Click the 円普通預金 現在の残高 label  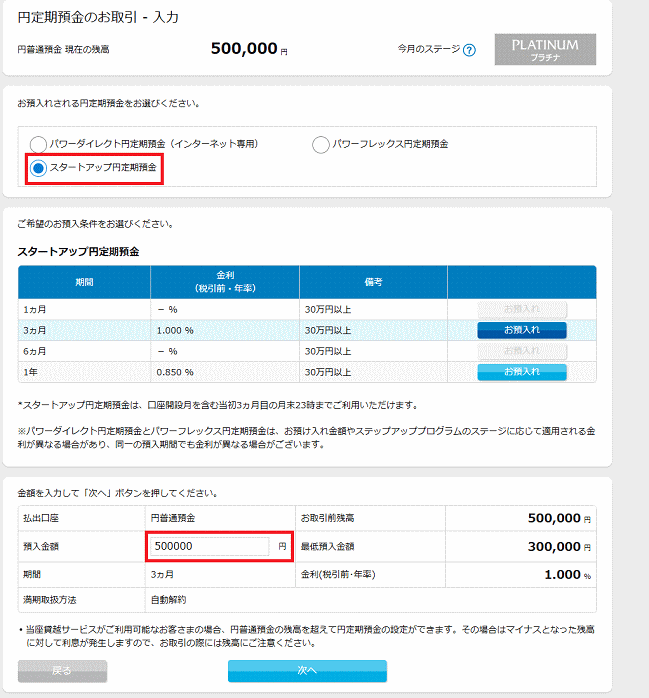[64, 49]
